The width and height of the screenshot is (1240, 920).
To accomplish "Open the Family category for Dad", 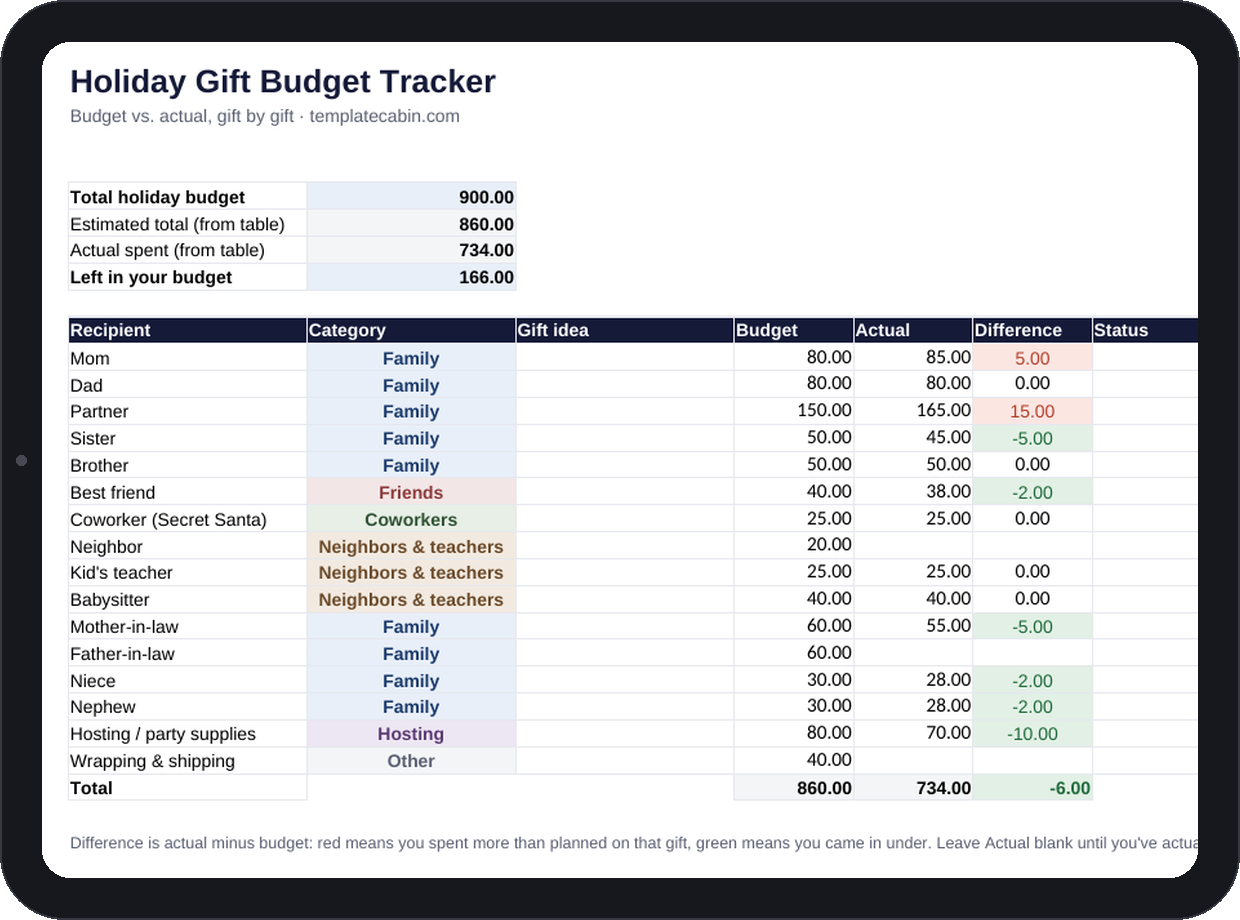I will coord(412,385).
